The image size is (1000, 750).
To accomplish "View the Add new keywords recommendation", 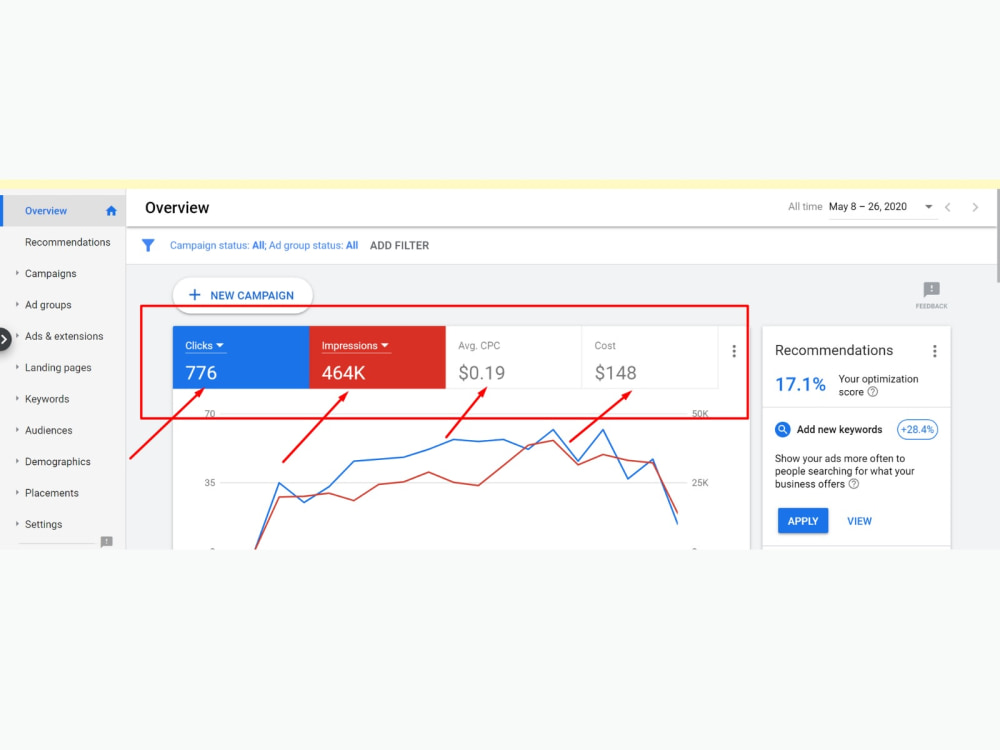I will [859, 521].
